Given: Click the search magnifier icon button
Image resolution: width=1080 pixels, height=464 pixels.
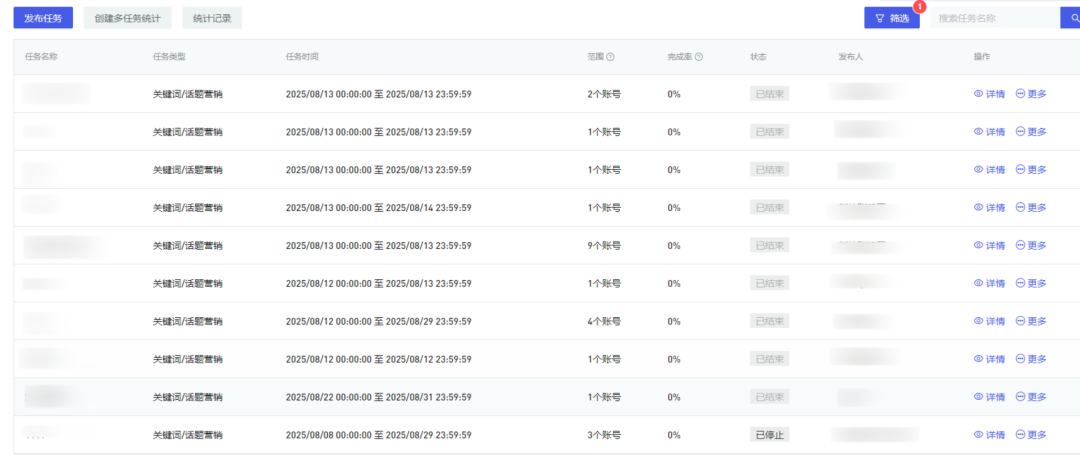Looking at the screenshot, I should pyautogui.click(x=1068, y=18).
